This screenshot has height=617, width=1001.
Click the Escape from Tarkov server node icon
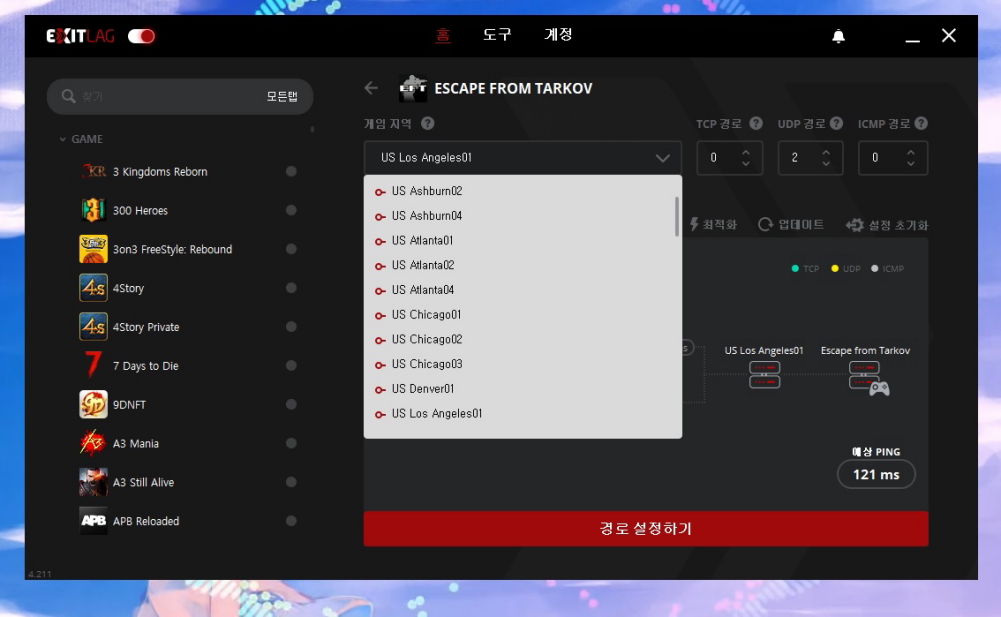[x=869, y=377]
